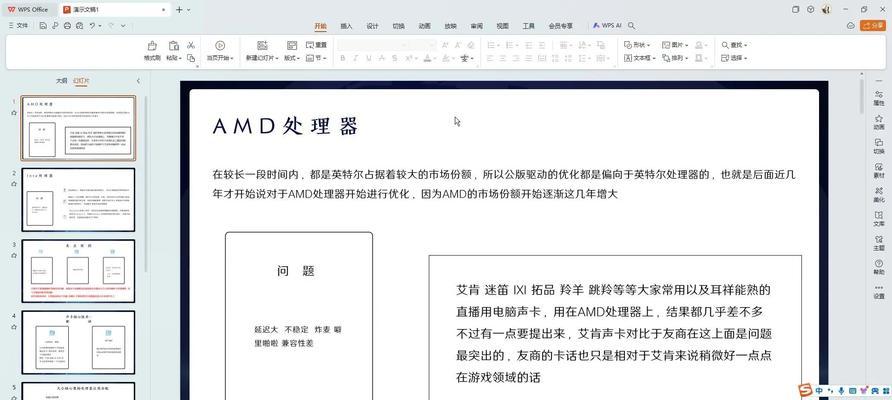
Task: Click the star marker beside slide 2
Action: pos(14,184)
